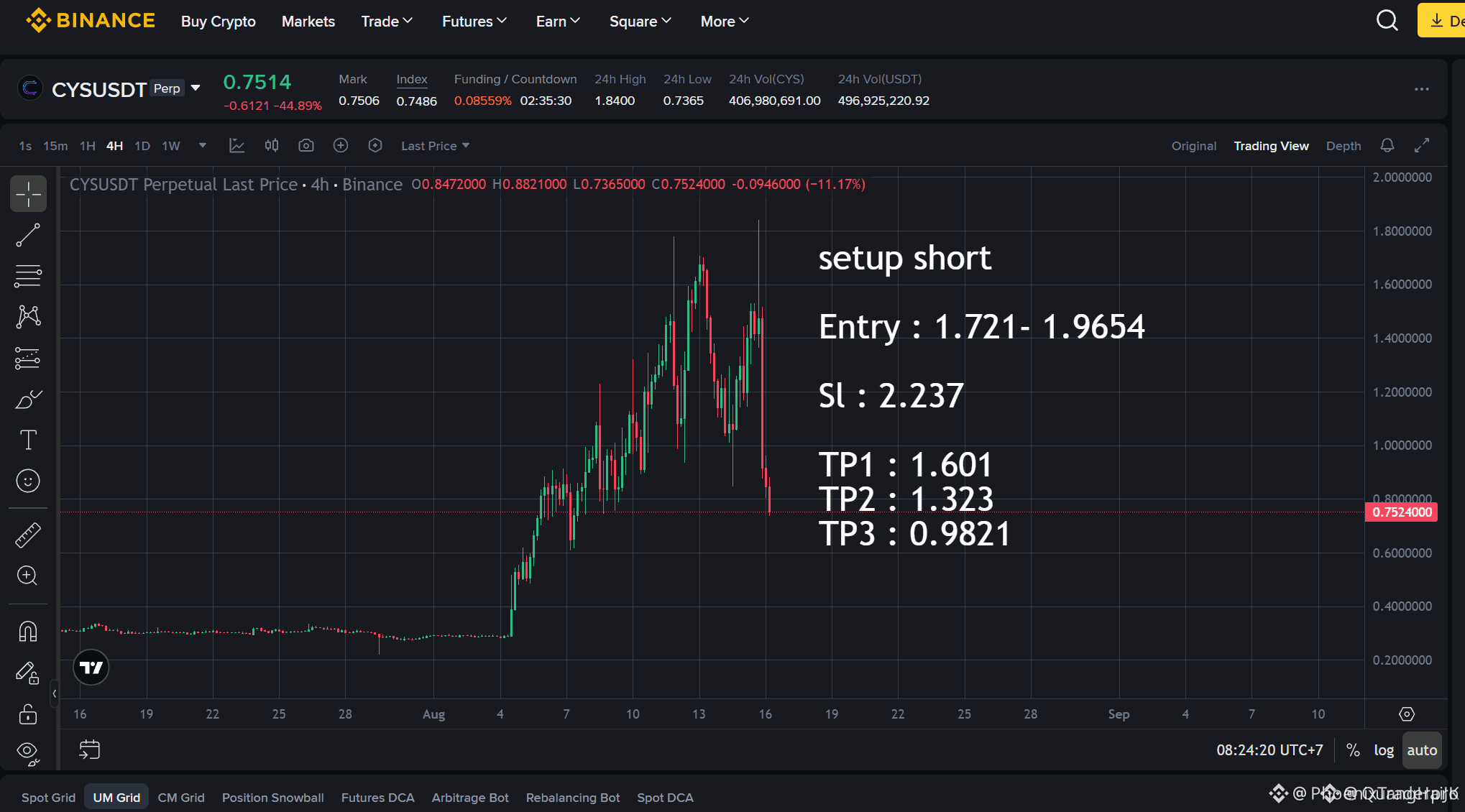Toggle stay in drawing mode
The image size is (1465, 812).
click(x=28, y=673)
